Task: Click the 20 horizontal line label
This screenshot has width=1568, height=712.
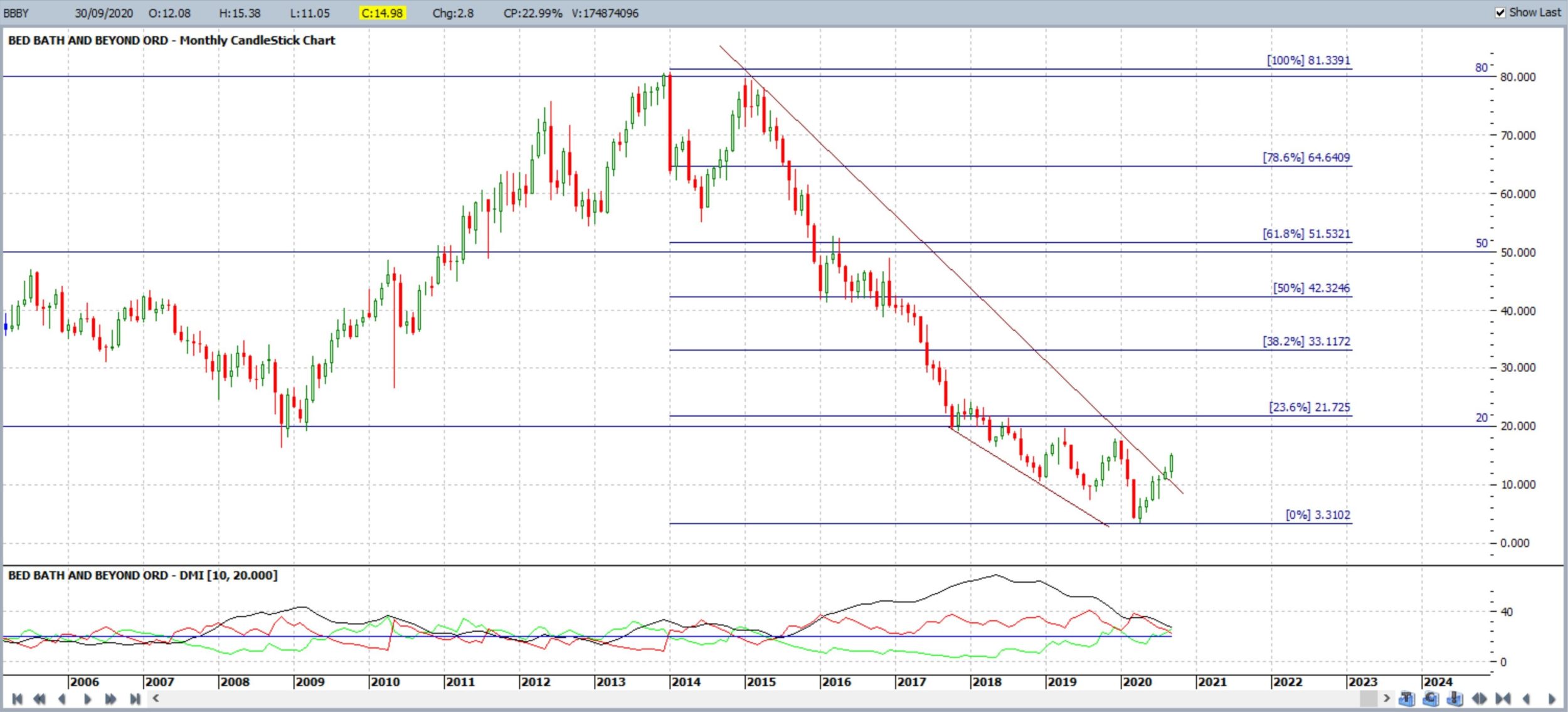Action: 1481,418
